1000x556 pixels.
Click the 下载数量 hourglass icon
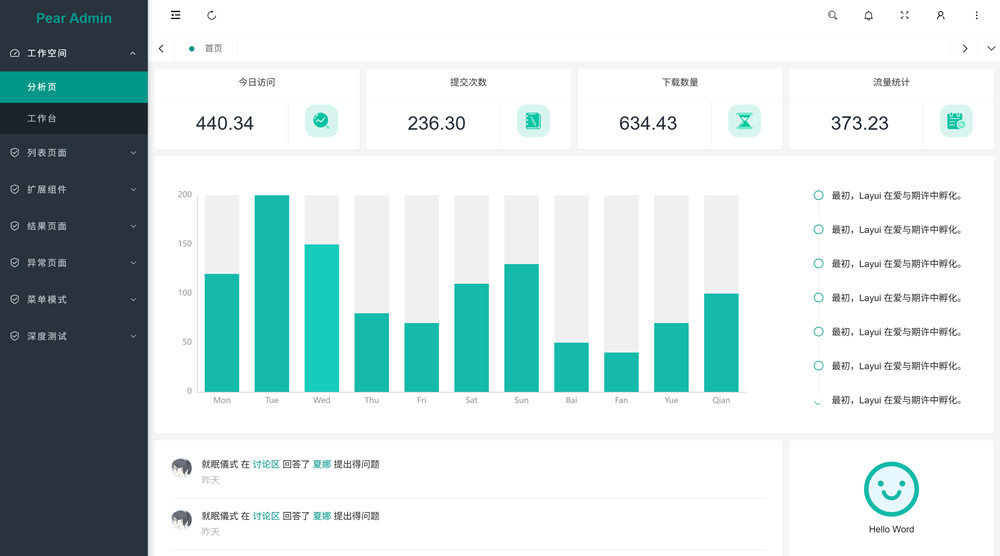744,121
